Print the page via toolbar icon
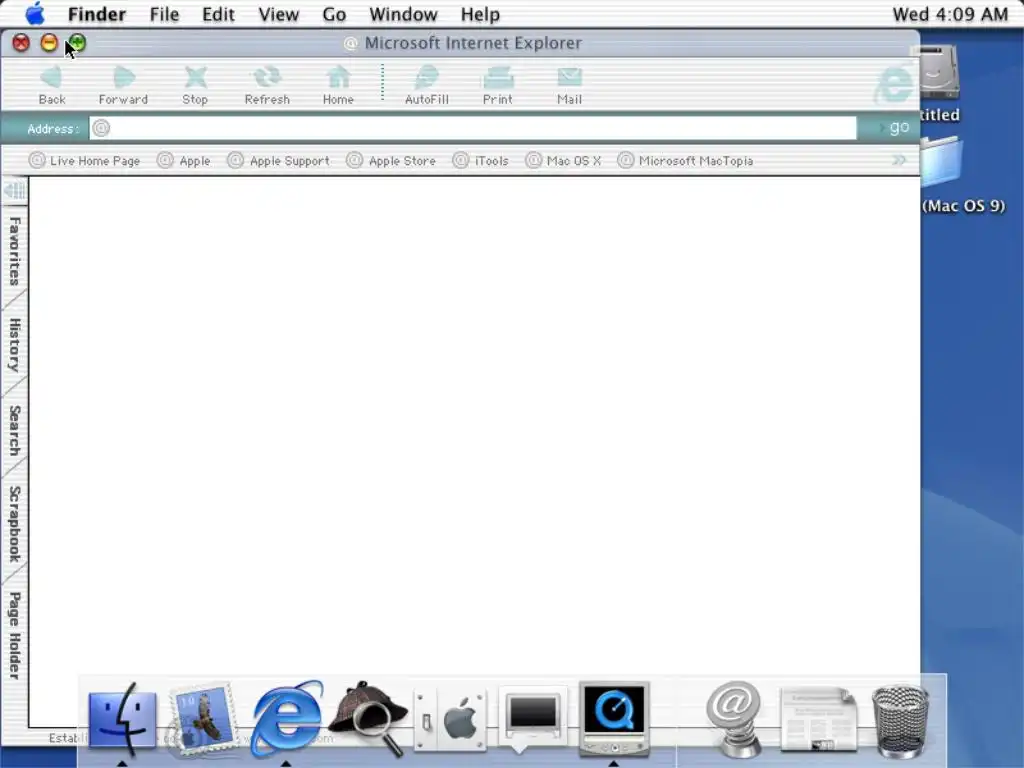 (498, 84)
